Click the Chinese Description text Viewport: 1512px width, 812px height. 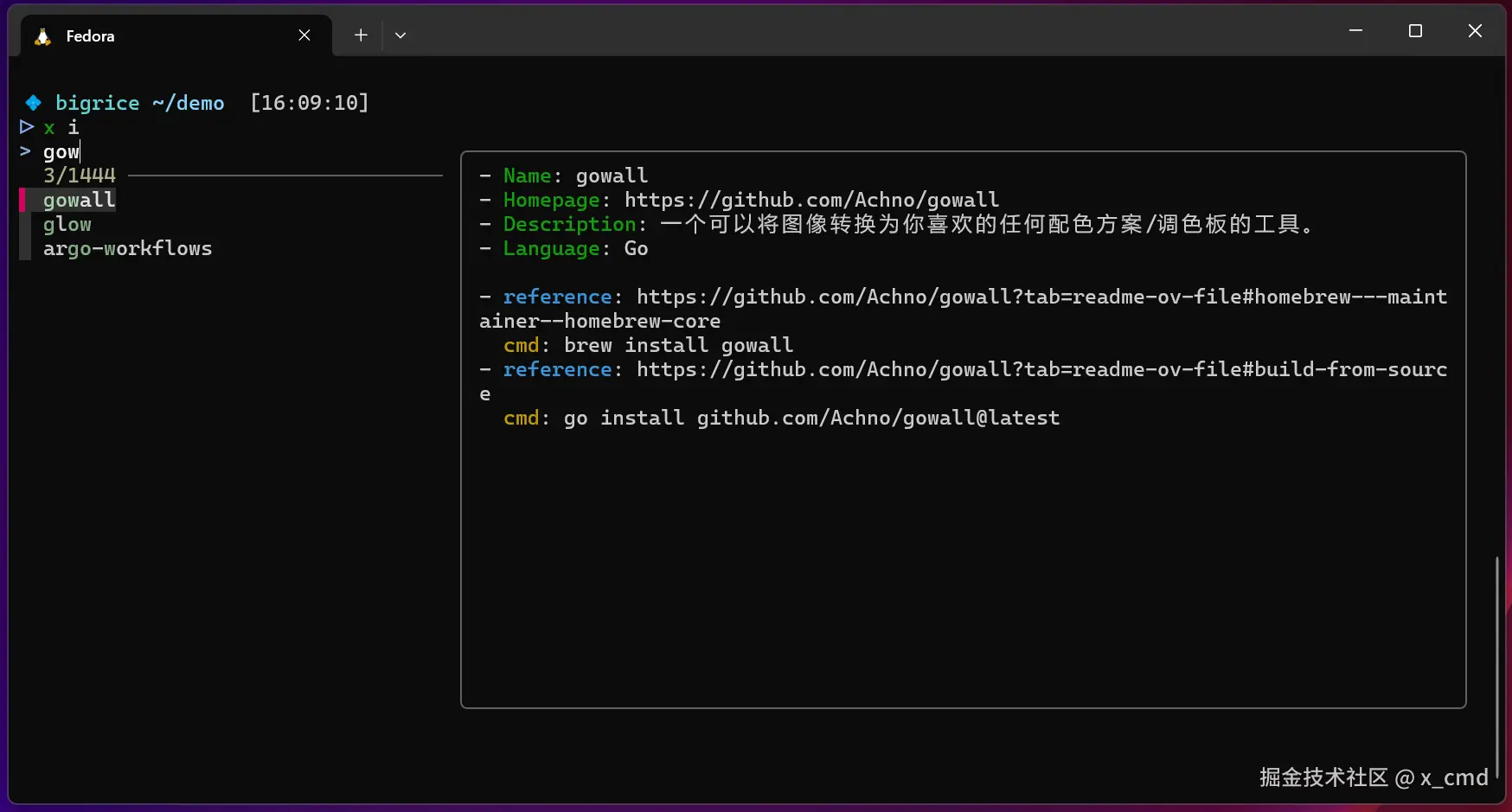988,225
